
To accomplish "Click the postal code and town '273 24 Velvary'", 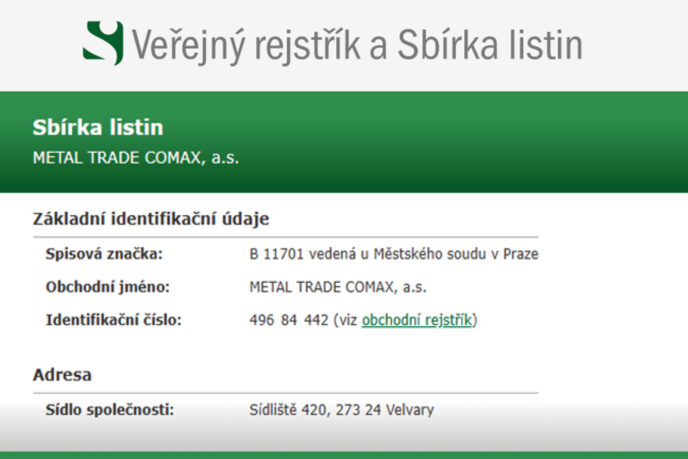I will click(388, 410).
